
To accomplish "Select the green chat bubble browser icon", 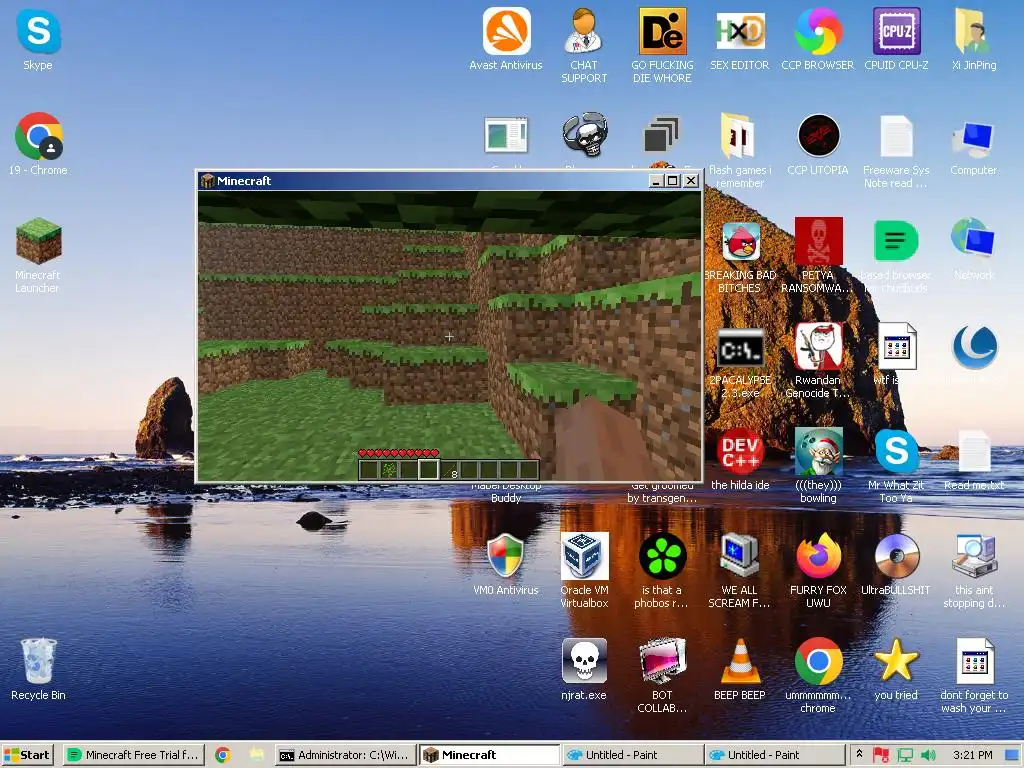I will [x=896, y=241].
